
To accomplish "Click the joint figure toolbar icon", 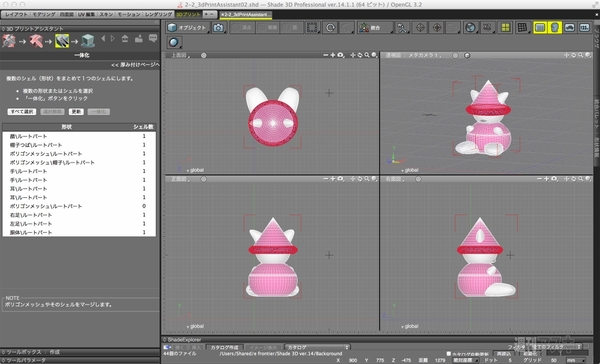I will click(x=402, y=28).
